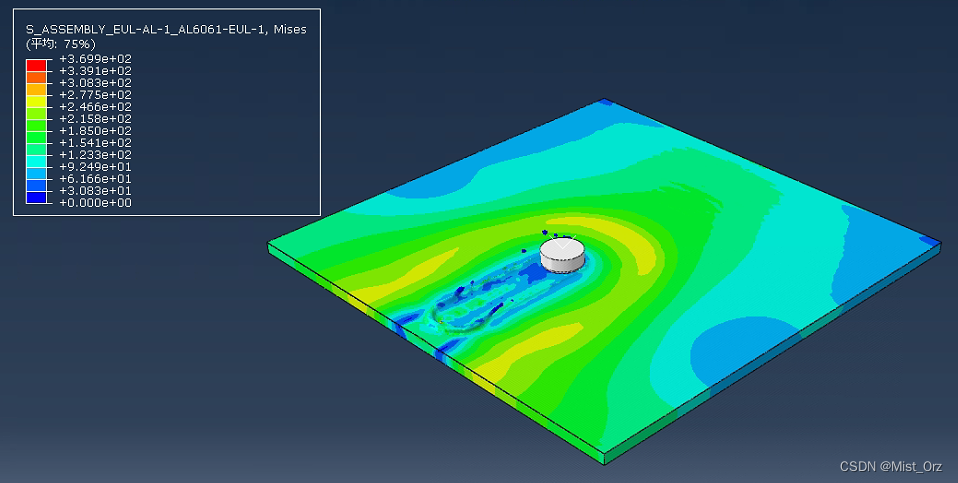Click the legend title ending in Mises
The width and height of the screenshot is (958, 483).
[166, 30]
